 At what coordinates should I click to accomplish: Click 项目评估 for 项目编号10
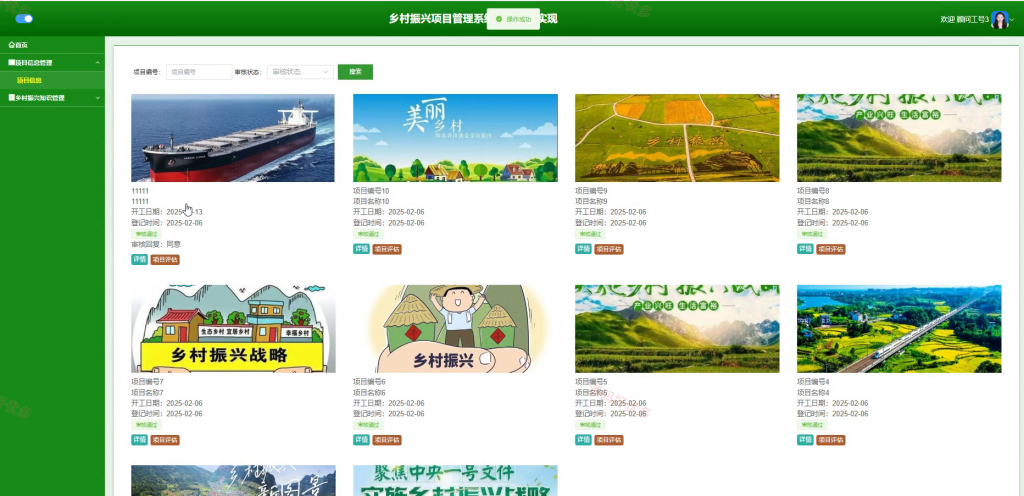click(387, 249)
